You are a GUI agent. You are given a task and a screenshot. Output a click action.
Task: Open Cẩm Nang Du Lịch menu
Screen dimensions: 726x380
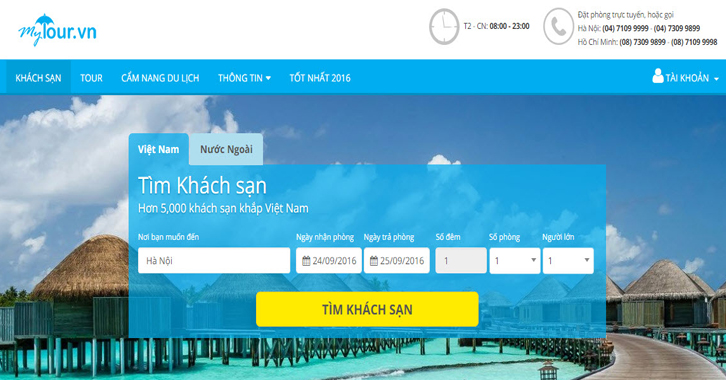point(160,78)
